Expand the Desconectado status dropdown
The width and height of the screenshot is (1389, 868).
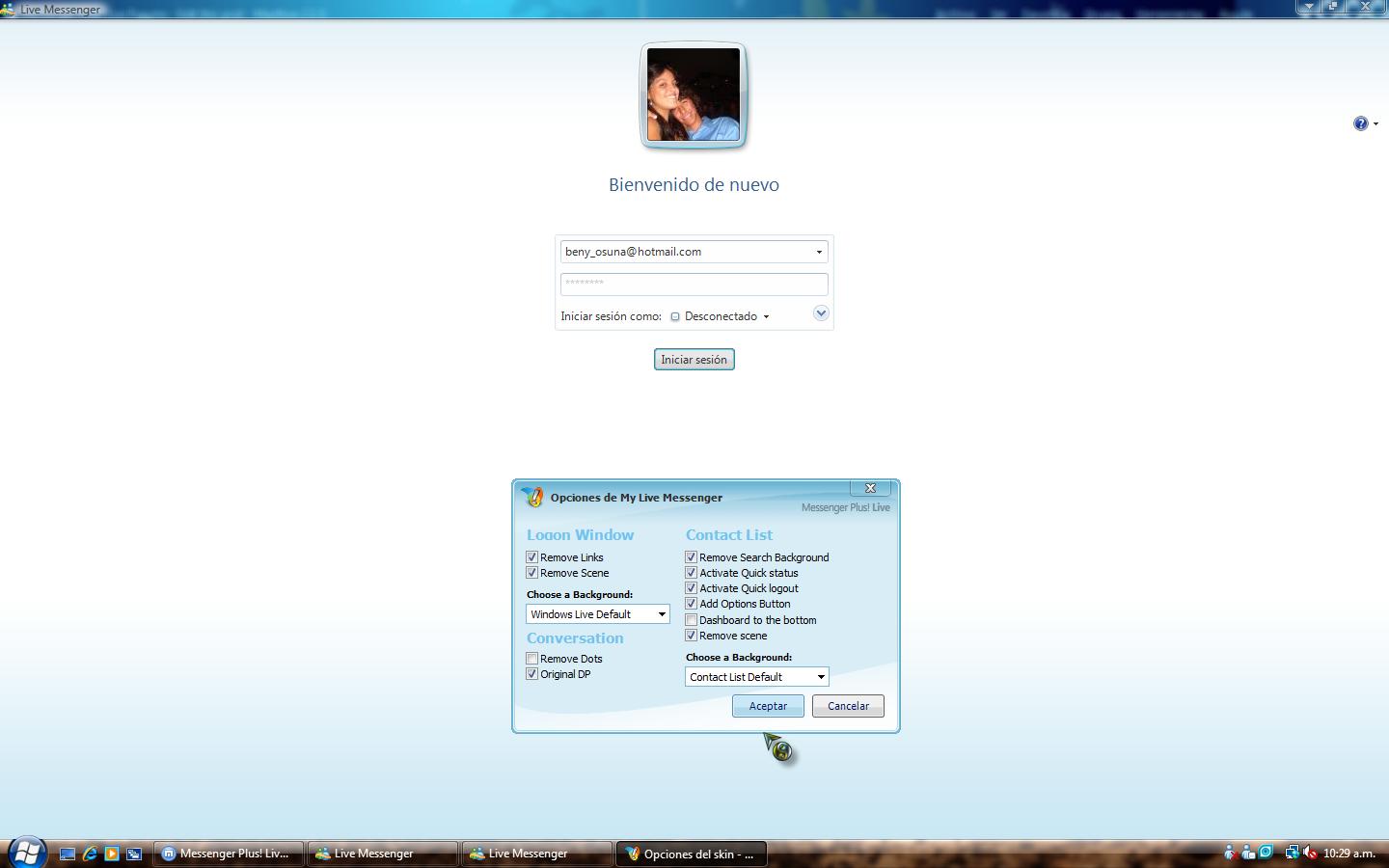pos(766,316)
